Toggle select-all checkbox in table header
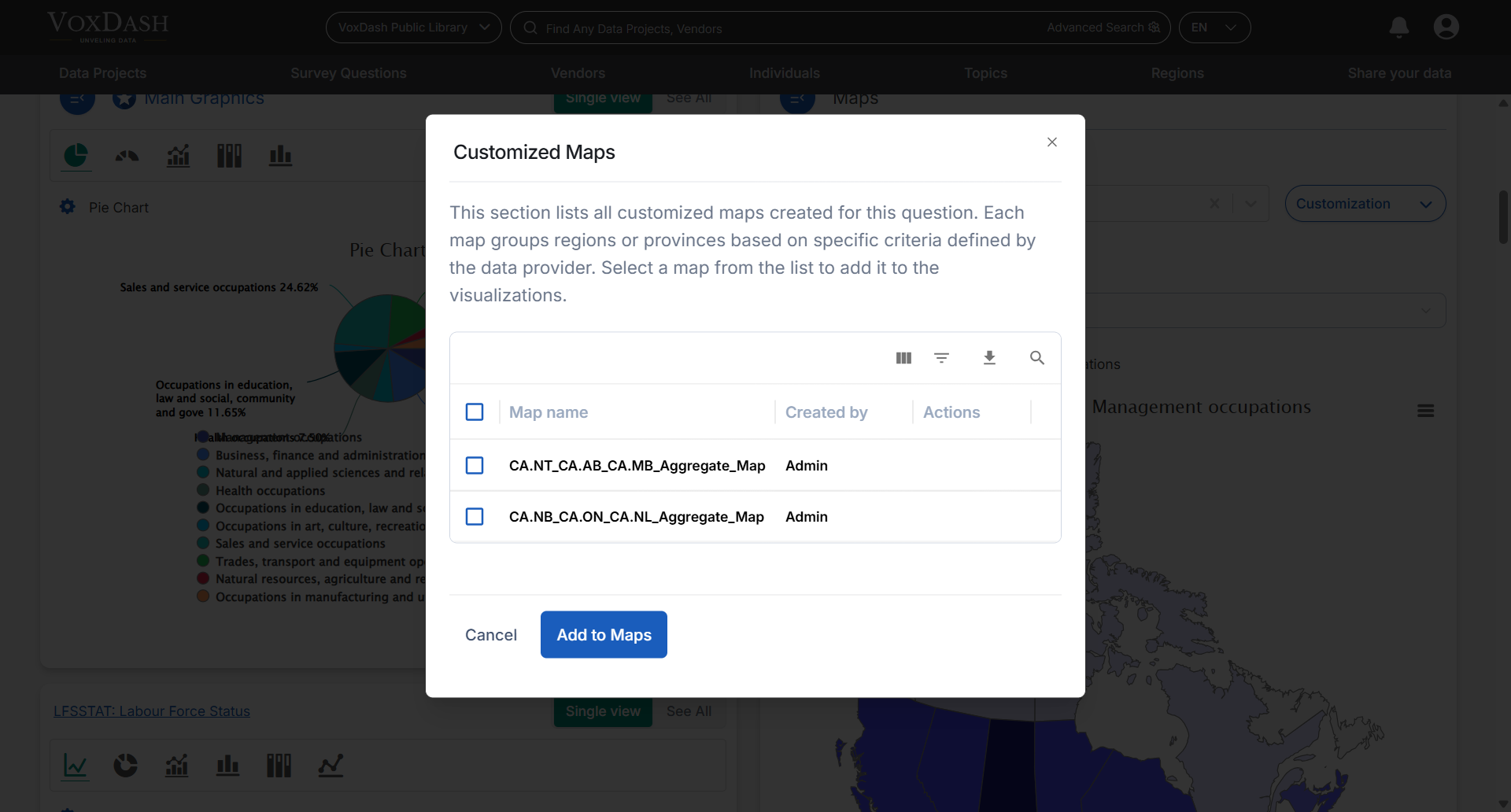 (x=475, y=412)
